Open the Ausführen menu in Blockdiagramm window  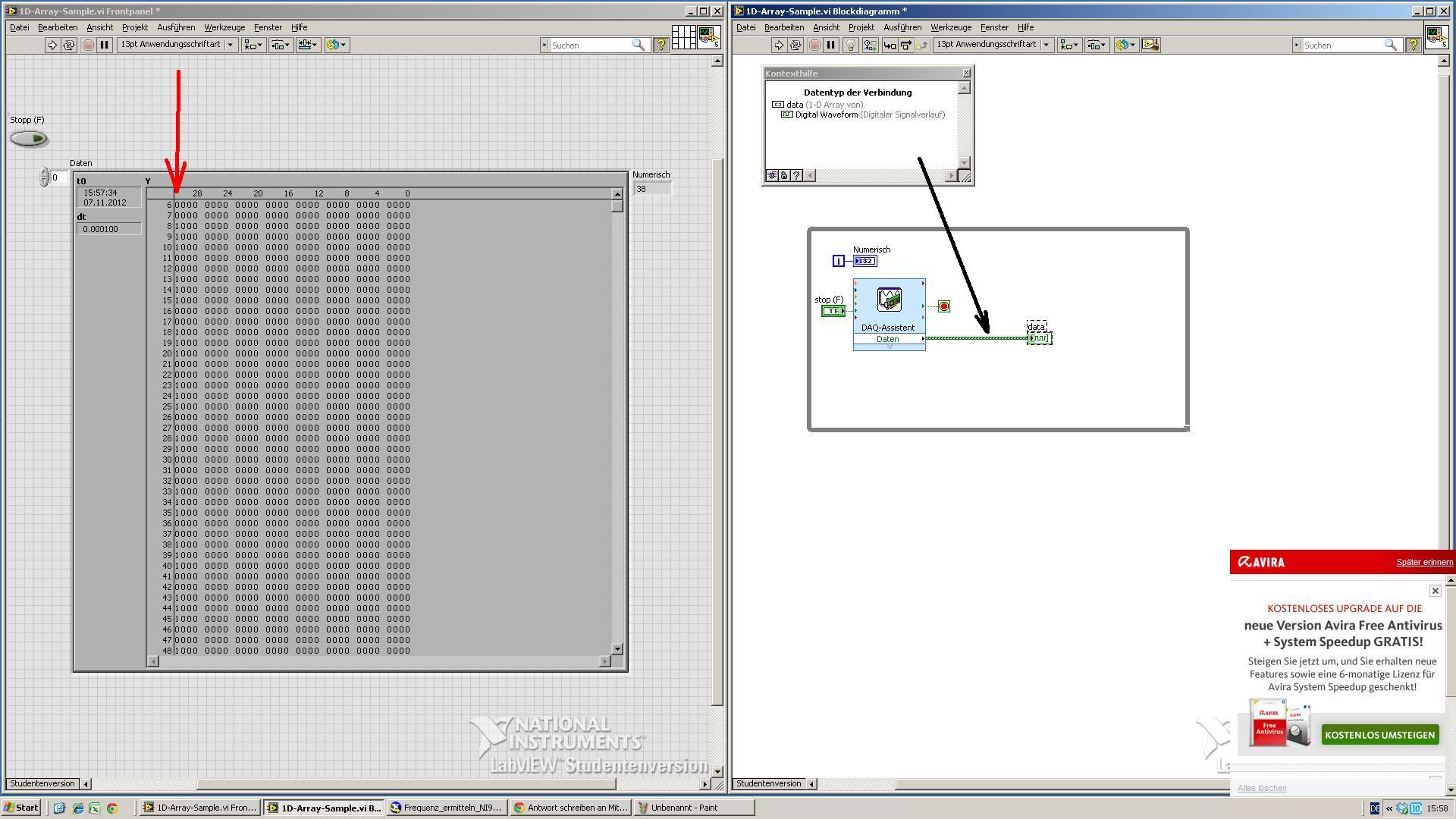pyautogui.click(x=902, y=27)
